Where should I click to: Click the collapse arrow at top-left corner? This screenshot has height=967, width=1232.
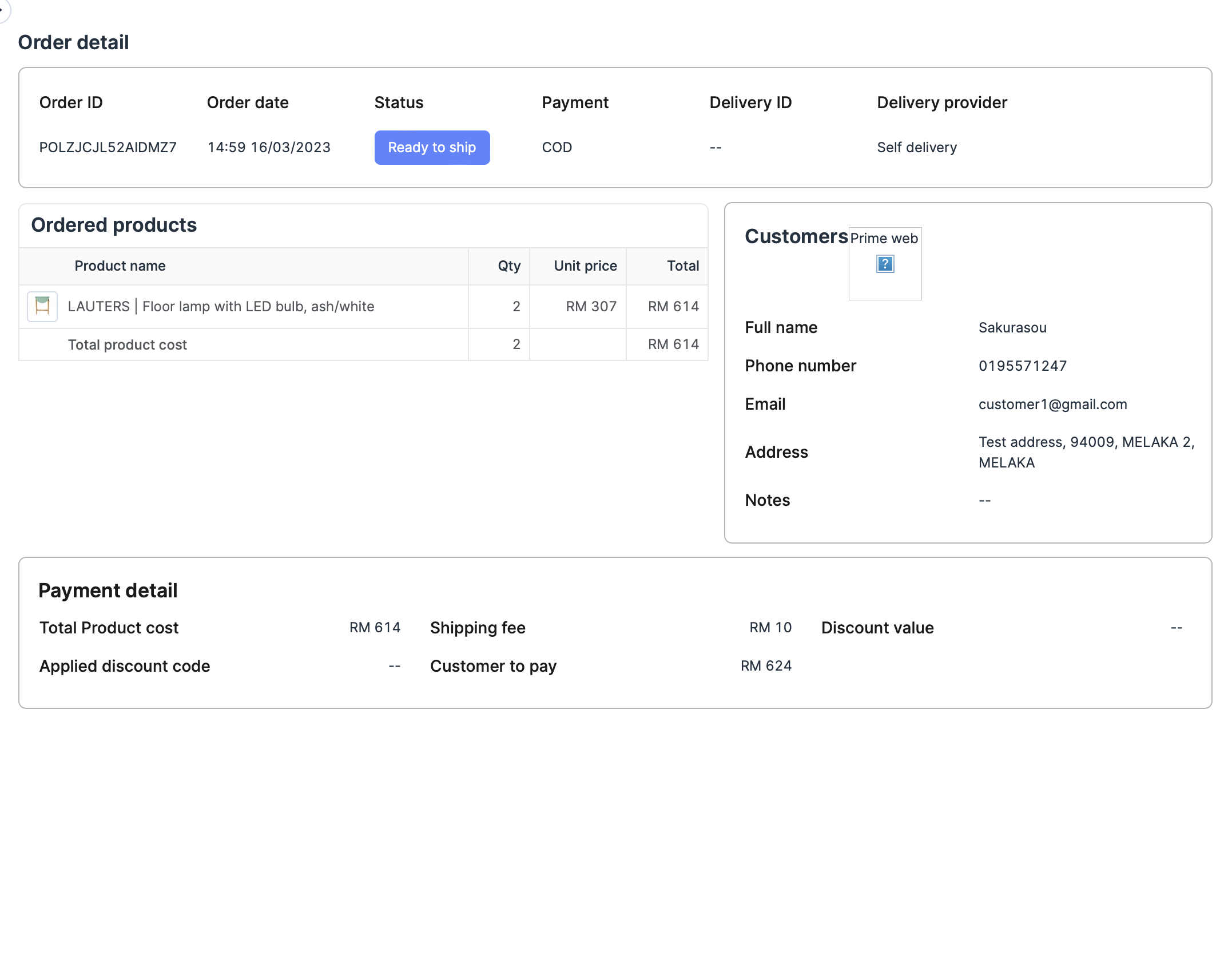coord(3,10)
